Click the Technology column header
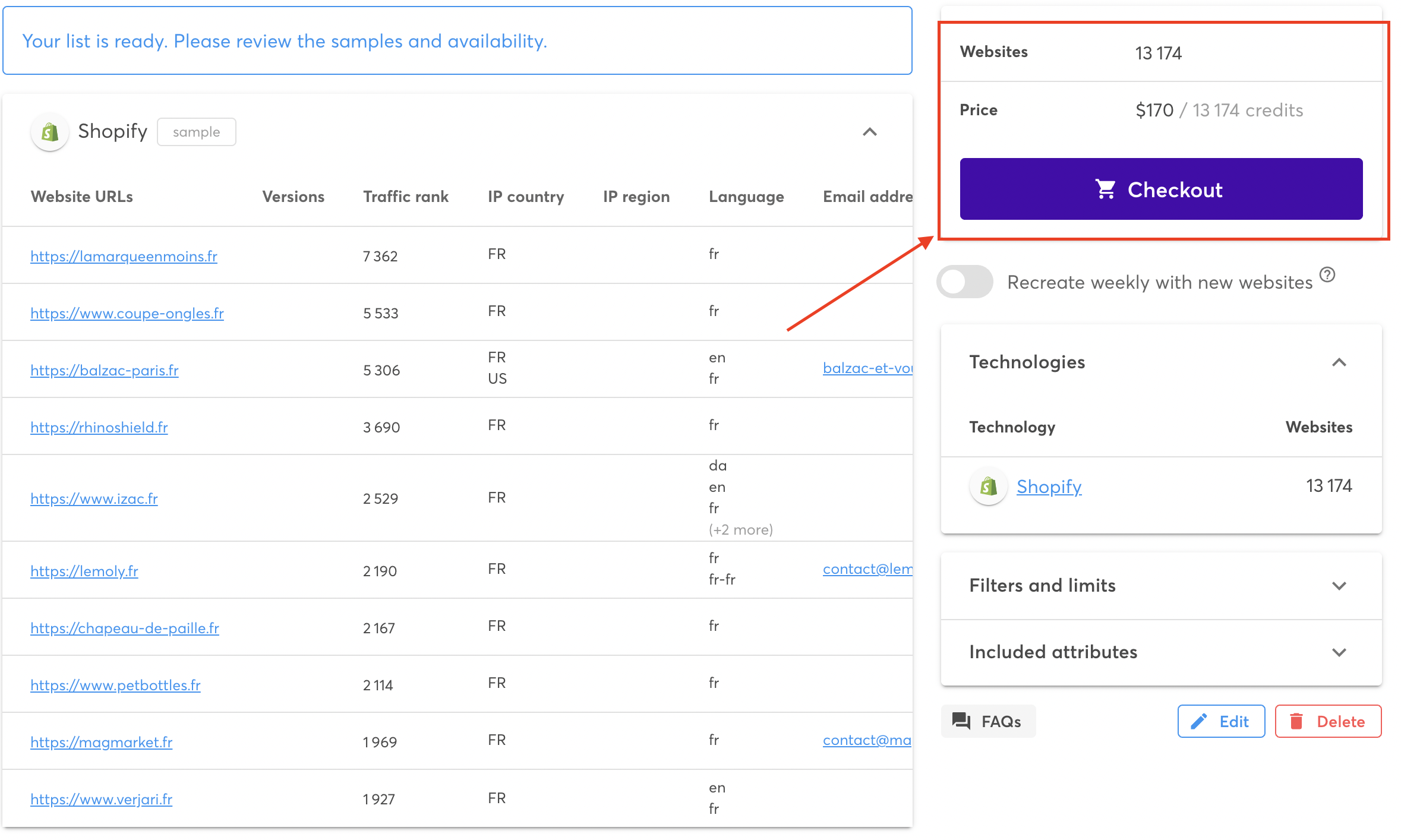 tap(1012, 427)
